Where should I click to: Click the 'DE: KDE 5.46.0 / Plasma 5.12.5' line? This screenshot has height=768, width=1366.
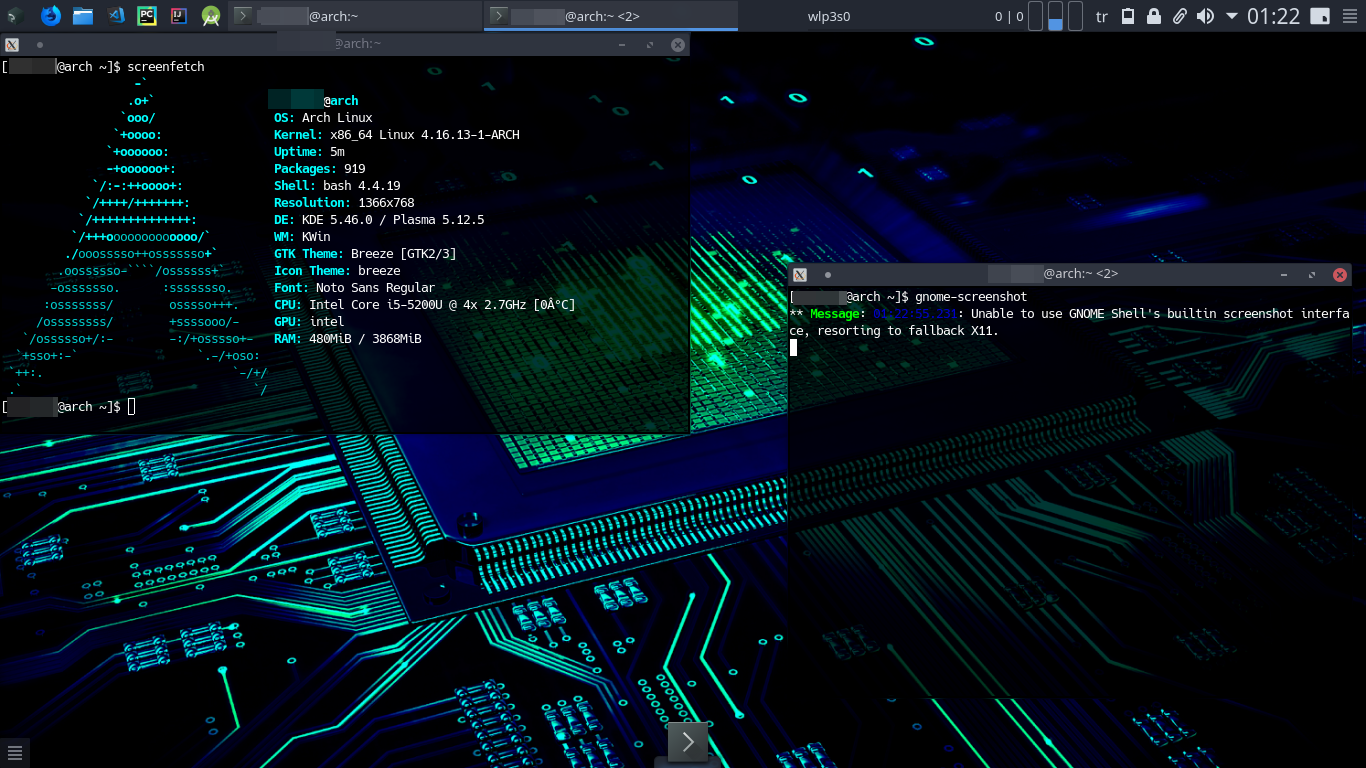coord(379,220)
